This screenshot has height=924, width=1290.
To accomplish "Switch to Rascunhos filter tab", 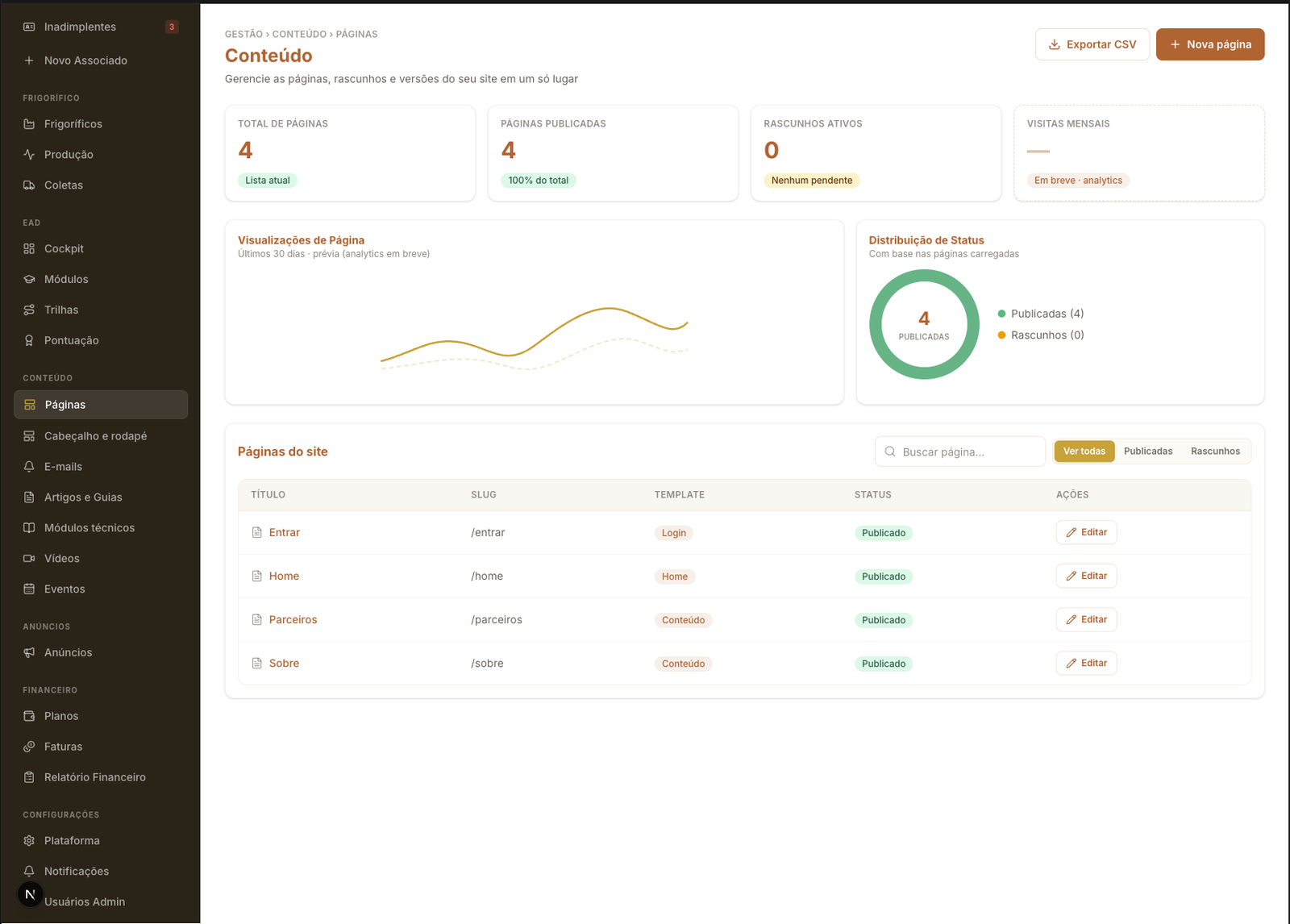I will click(1215, 452).
